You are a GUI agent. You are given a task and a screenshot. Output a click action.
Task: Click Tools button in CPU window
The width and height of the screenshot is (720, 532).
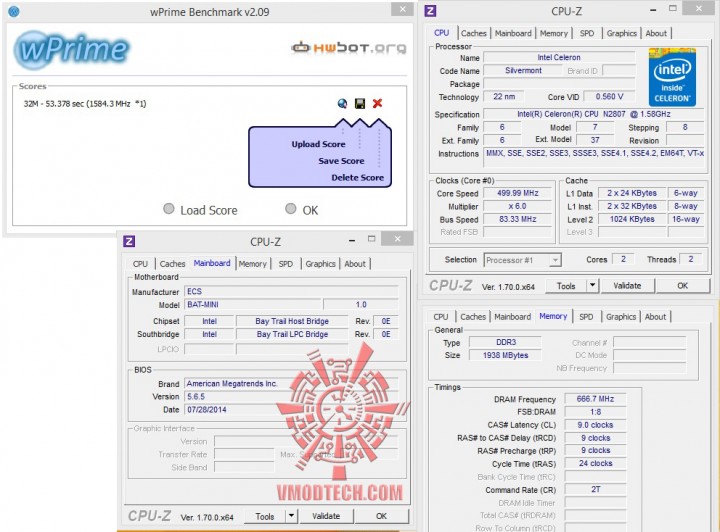point(566,286)
